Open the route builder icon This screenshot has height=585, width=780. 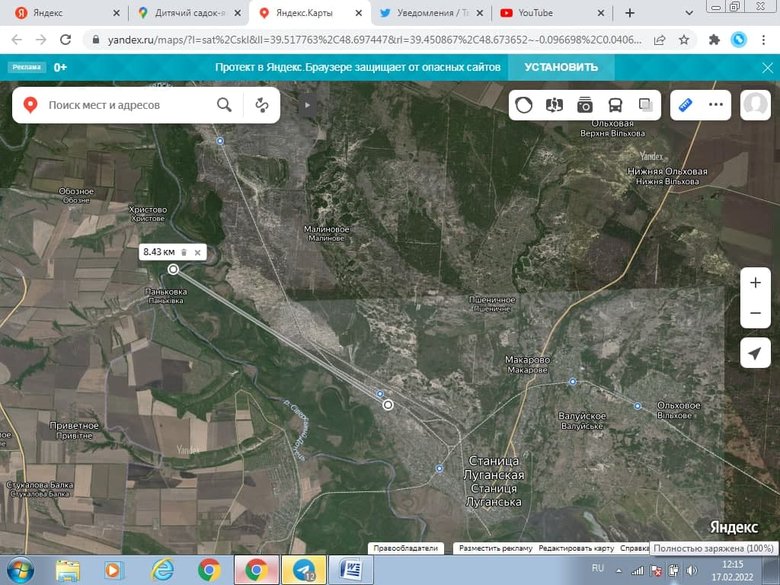[x=262, y=105]
